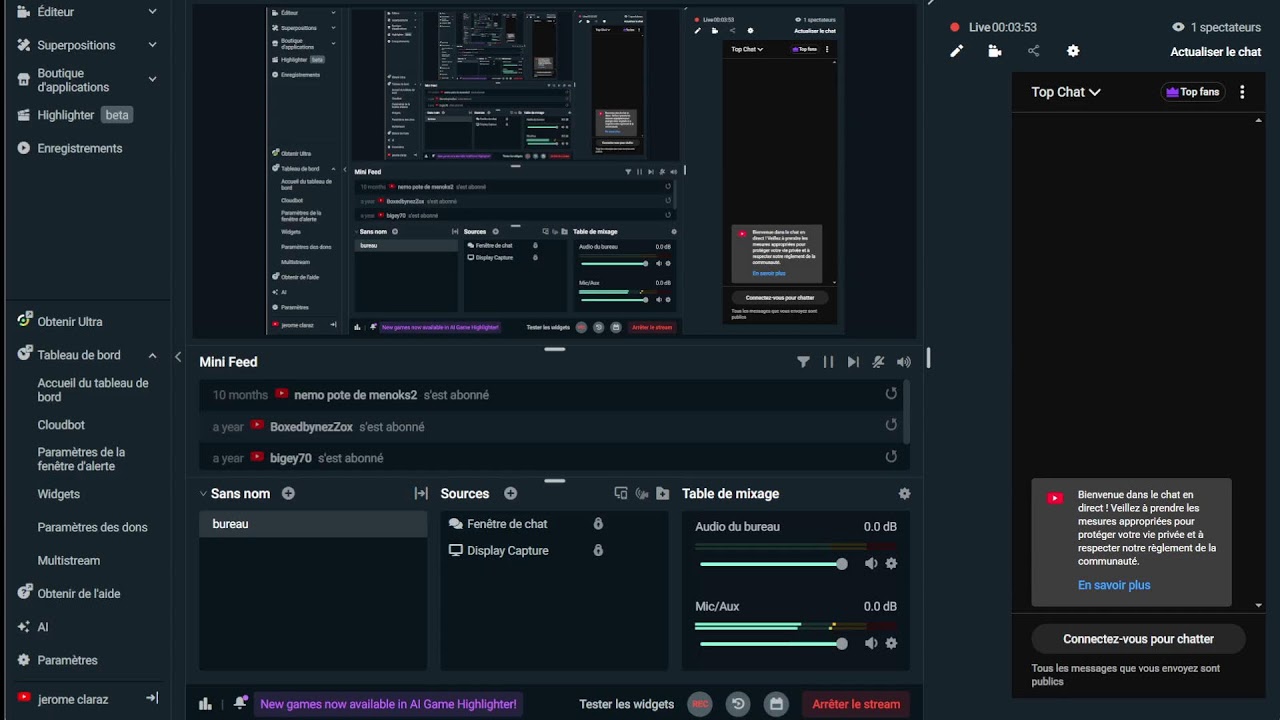The image size is (1280, 720).
Task: Add a new scene next to Sans nom
Action: (x=288, y=493)
